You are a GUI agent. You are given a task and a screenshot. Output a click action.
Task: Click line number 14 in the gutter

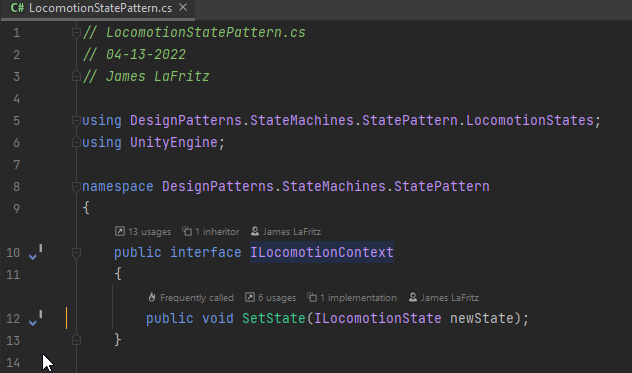(13, 363)
